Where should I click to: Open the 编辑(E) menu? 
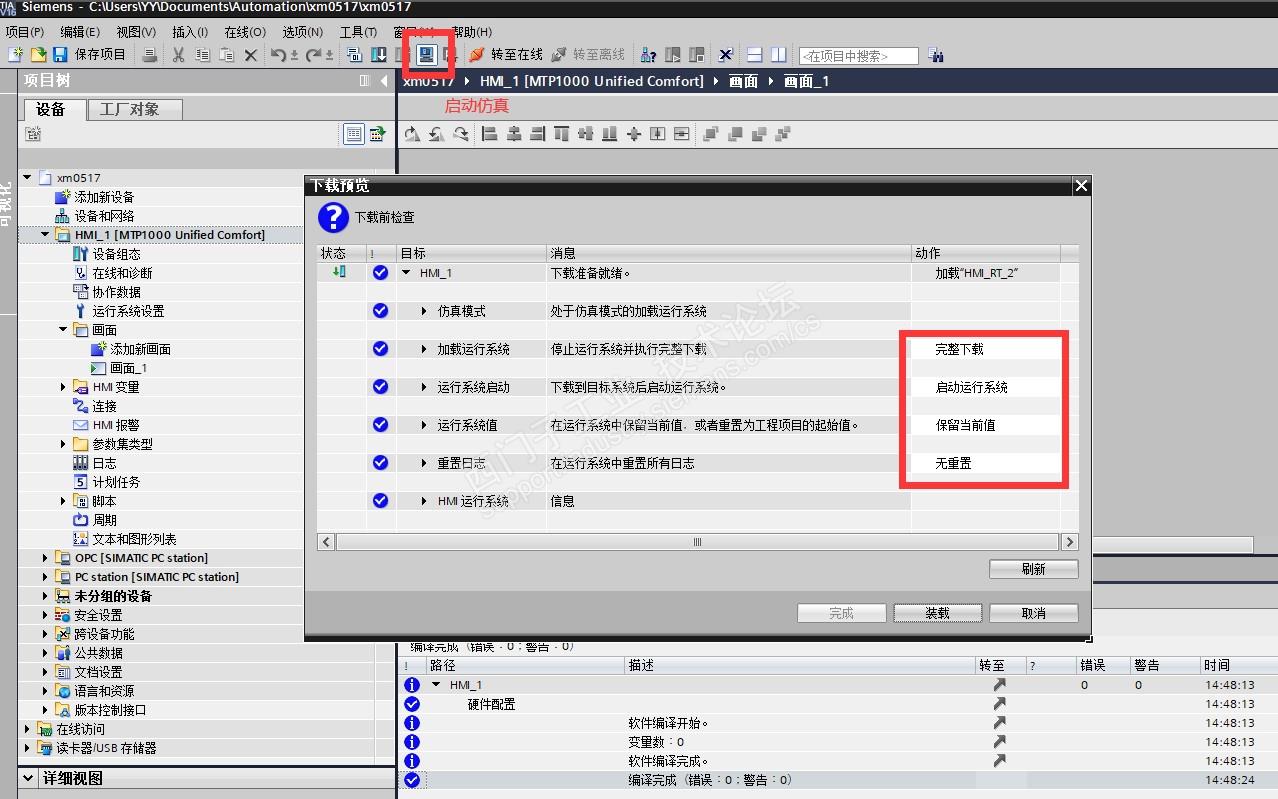80,32
